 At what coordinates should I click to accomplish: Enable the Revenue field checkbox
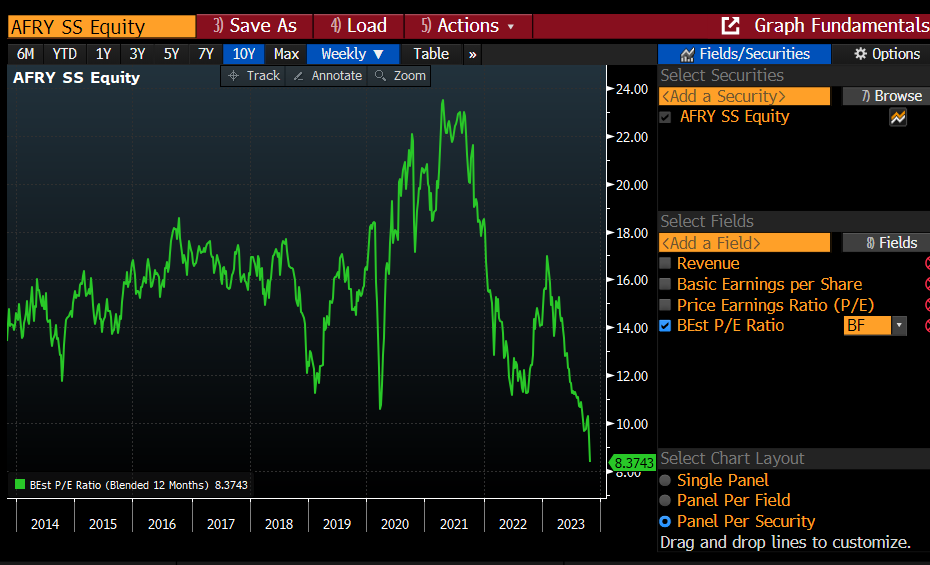(x=665, y=263)
